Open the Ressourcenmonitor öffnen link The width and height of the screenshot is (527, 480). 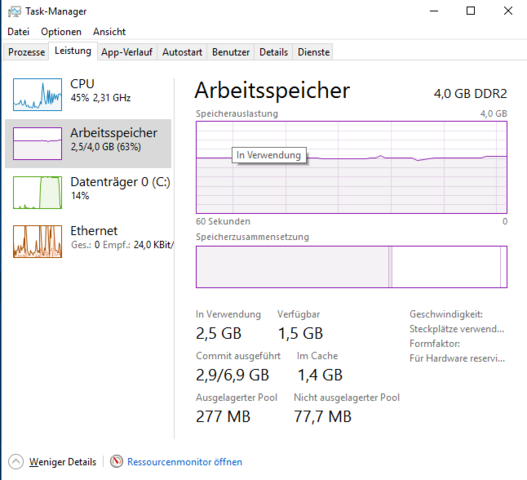[x=185, y=462]
